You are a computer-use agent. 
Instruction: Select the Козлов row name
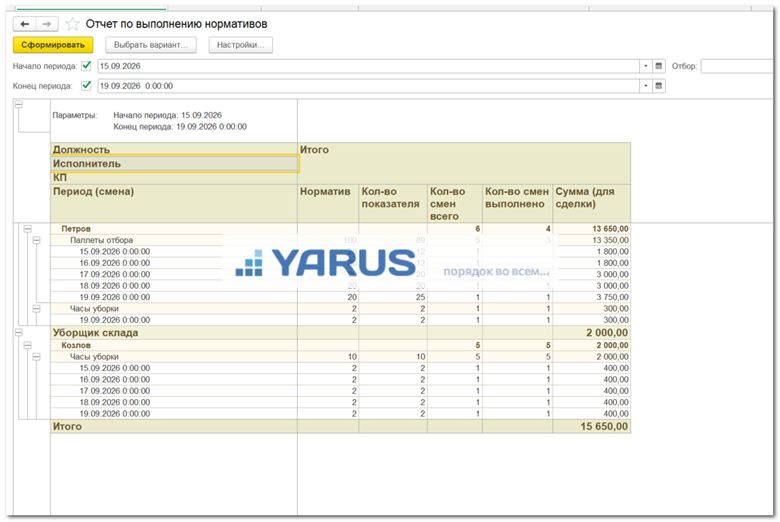coord(76,345)
